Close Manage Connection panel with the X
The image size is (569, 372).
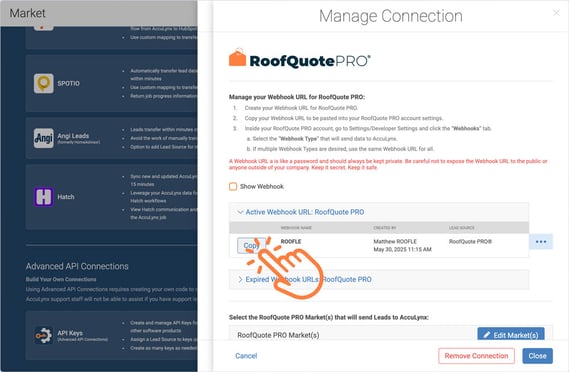556,13
